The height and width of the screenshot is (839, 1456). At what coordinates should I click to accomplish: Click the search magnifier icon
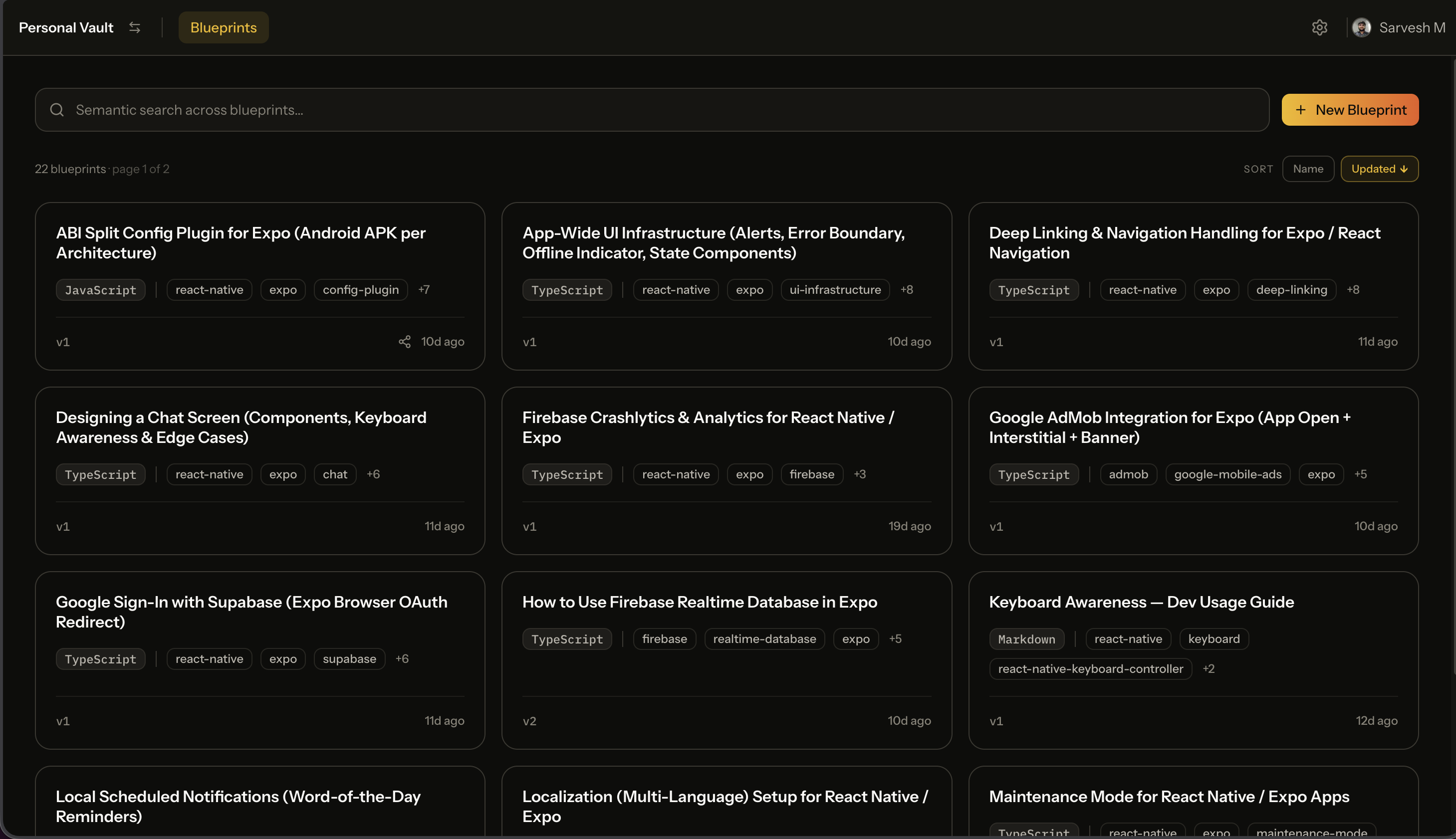click(x=57, y=109)
